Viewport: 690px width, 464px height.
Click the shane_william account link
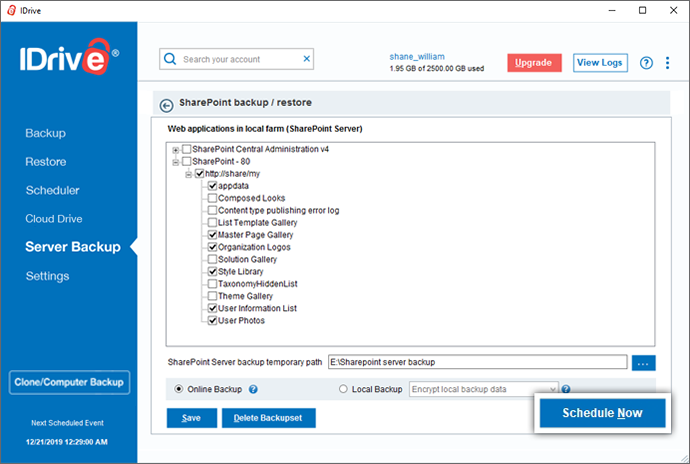(417, 57)
